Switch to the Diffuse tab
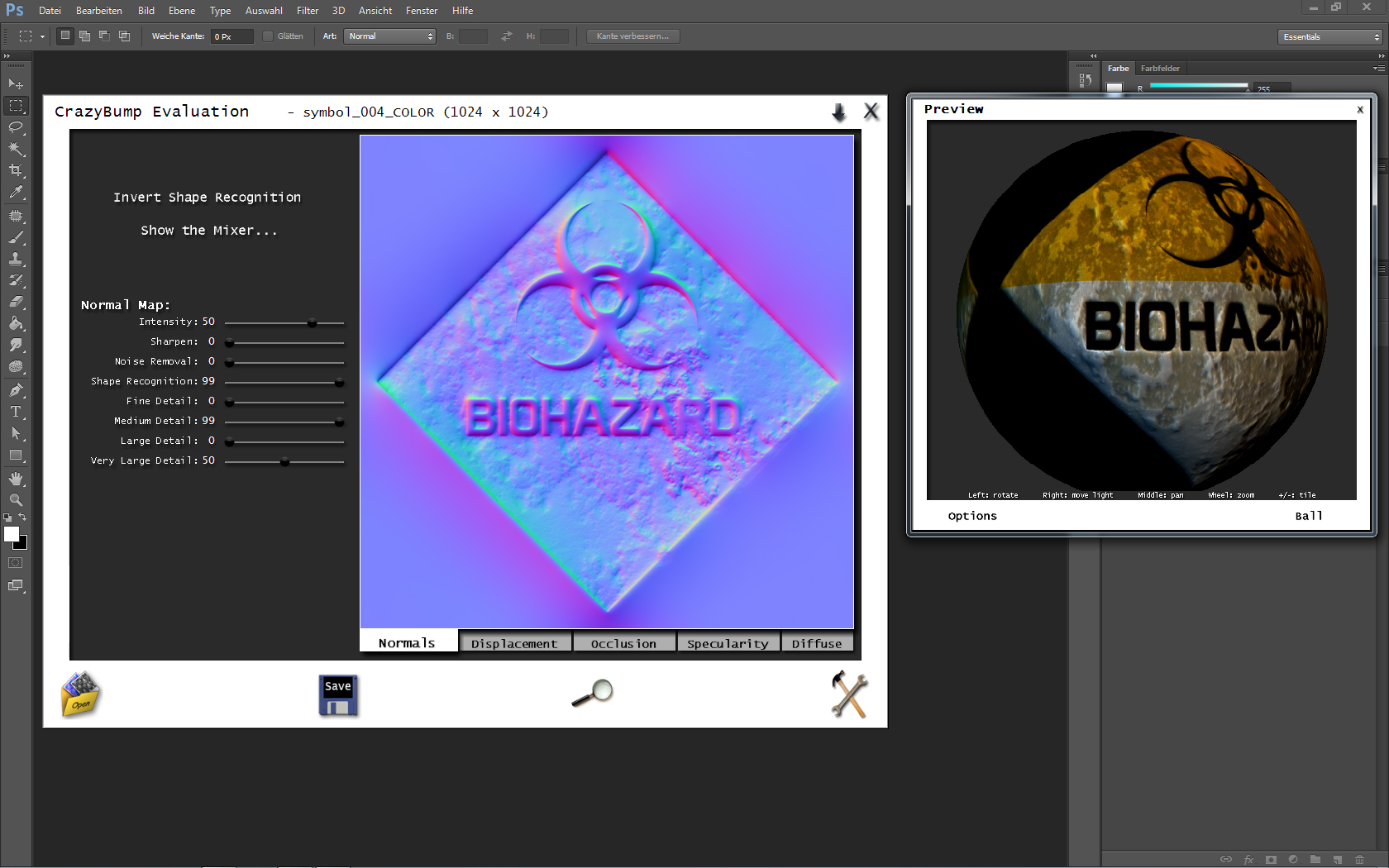The image size is (1389, 868). click(817, 643)
